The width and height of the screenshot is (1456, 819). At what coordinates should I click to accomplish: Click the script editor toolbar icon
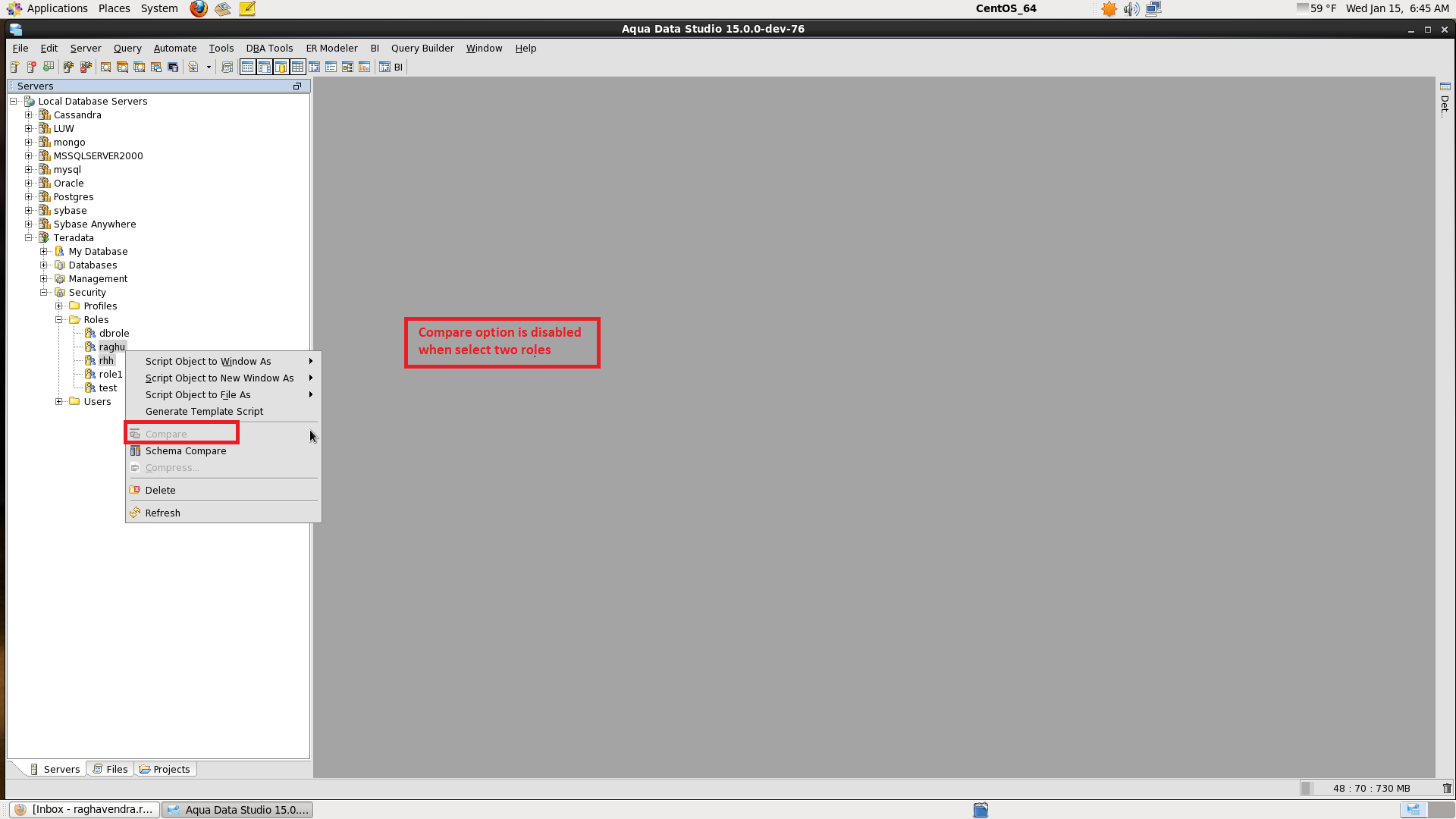pyautogui.click(x=193, y=67)
